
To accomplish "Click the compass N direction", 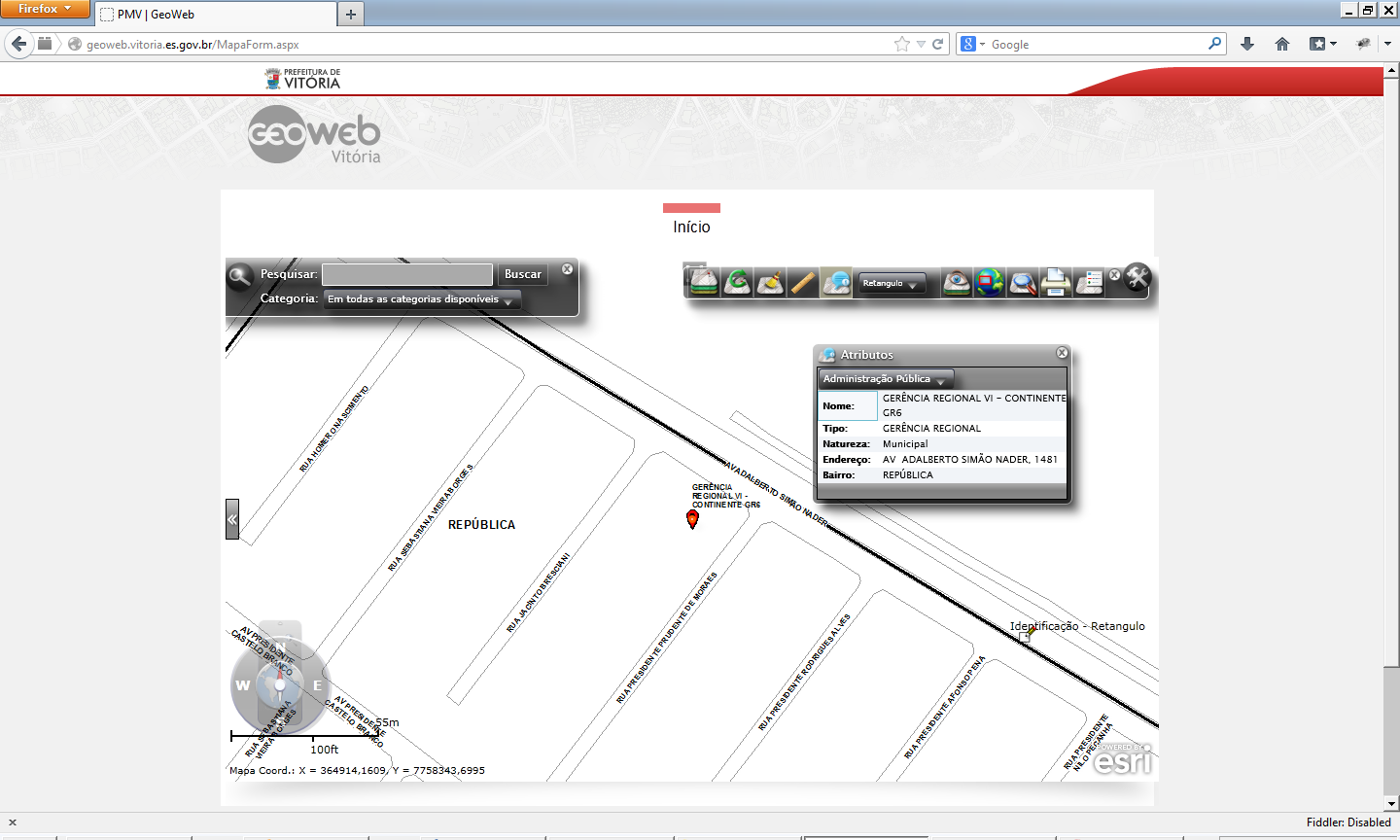I will [280, 647].
